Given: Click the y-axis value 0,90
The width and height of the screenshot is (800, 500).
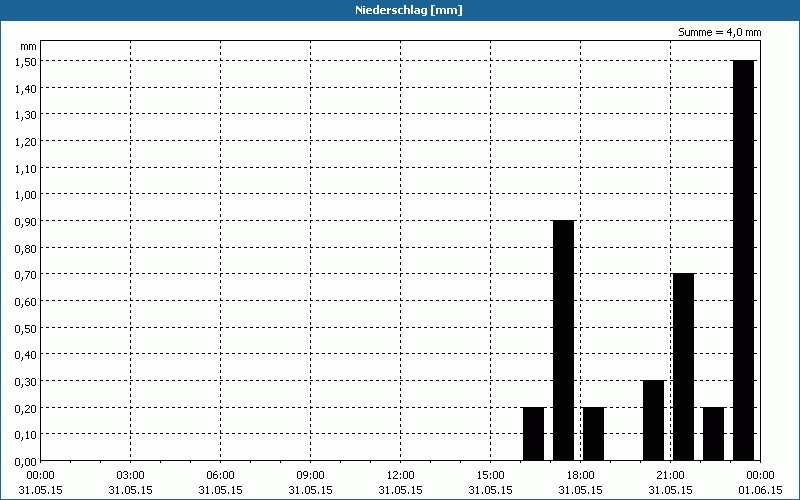Looking at the screenshot, I should point(26,222).
